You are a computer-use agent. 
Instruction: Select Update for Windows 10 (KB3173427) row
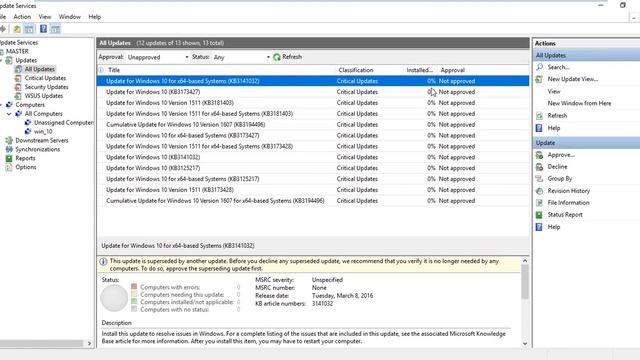click(x=313, y=92)
